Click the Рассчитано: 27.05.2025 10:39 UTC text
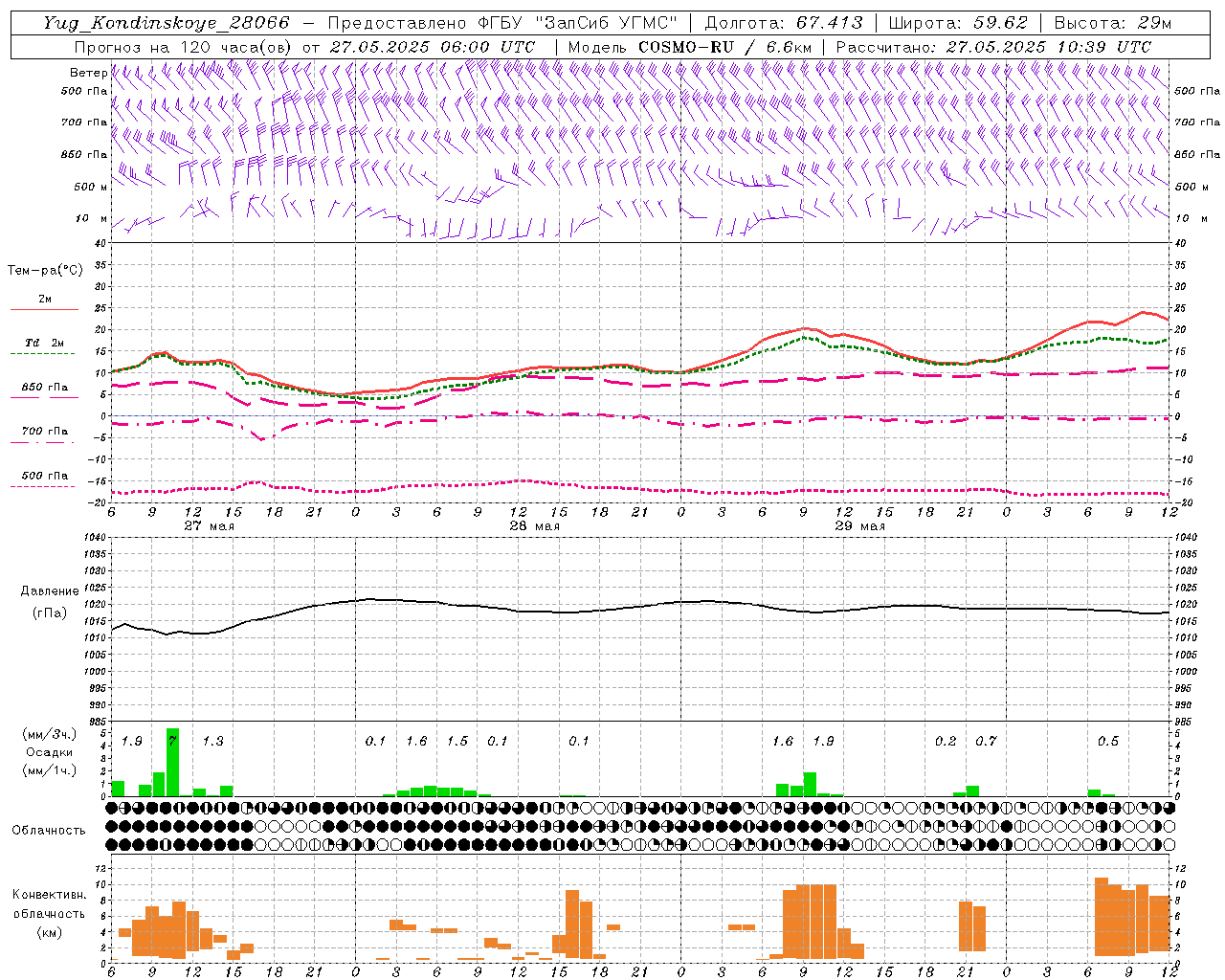 [993, 47]
